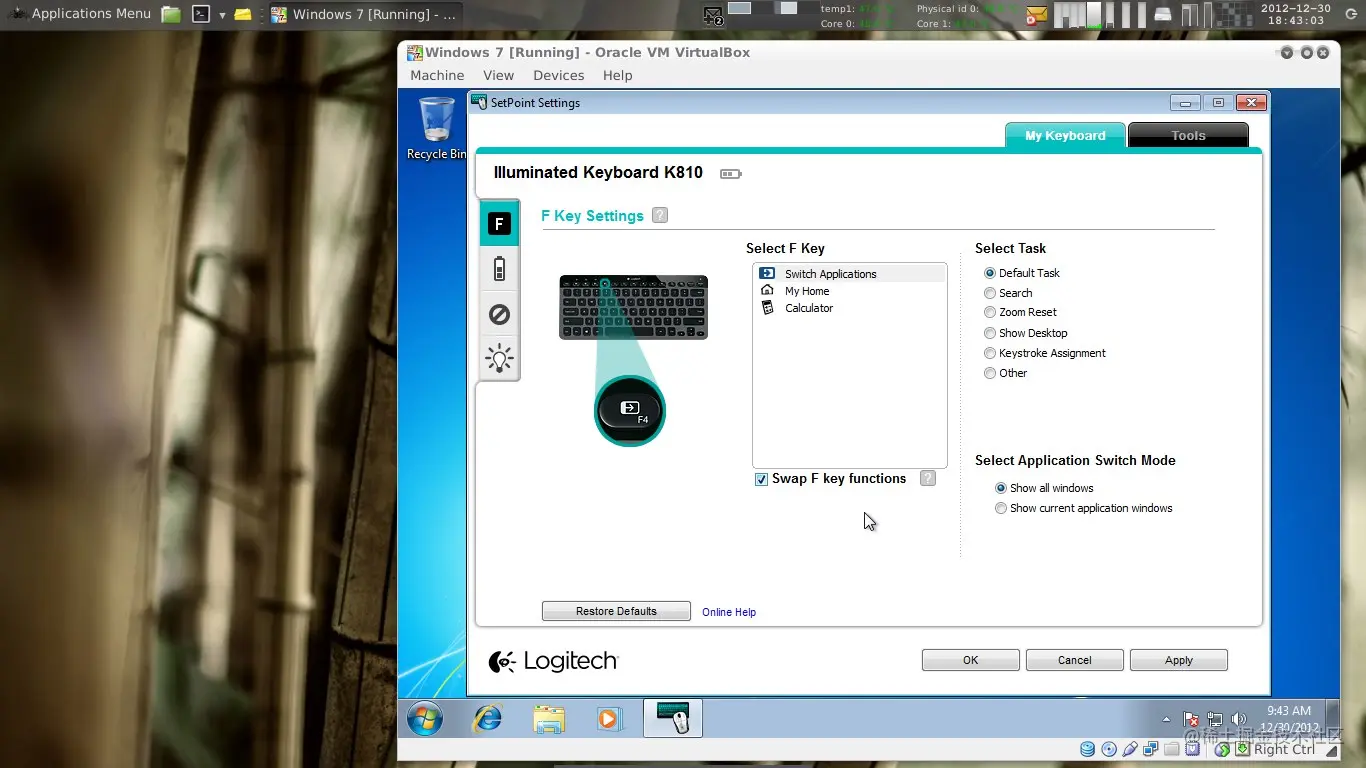Screen dimensions: 1366x768
Task: Select My Home in F Key list
Action: 849,291
